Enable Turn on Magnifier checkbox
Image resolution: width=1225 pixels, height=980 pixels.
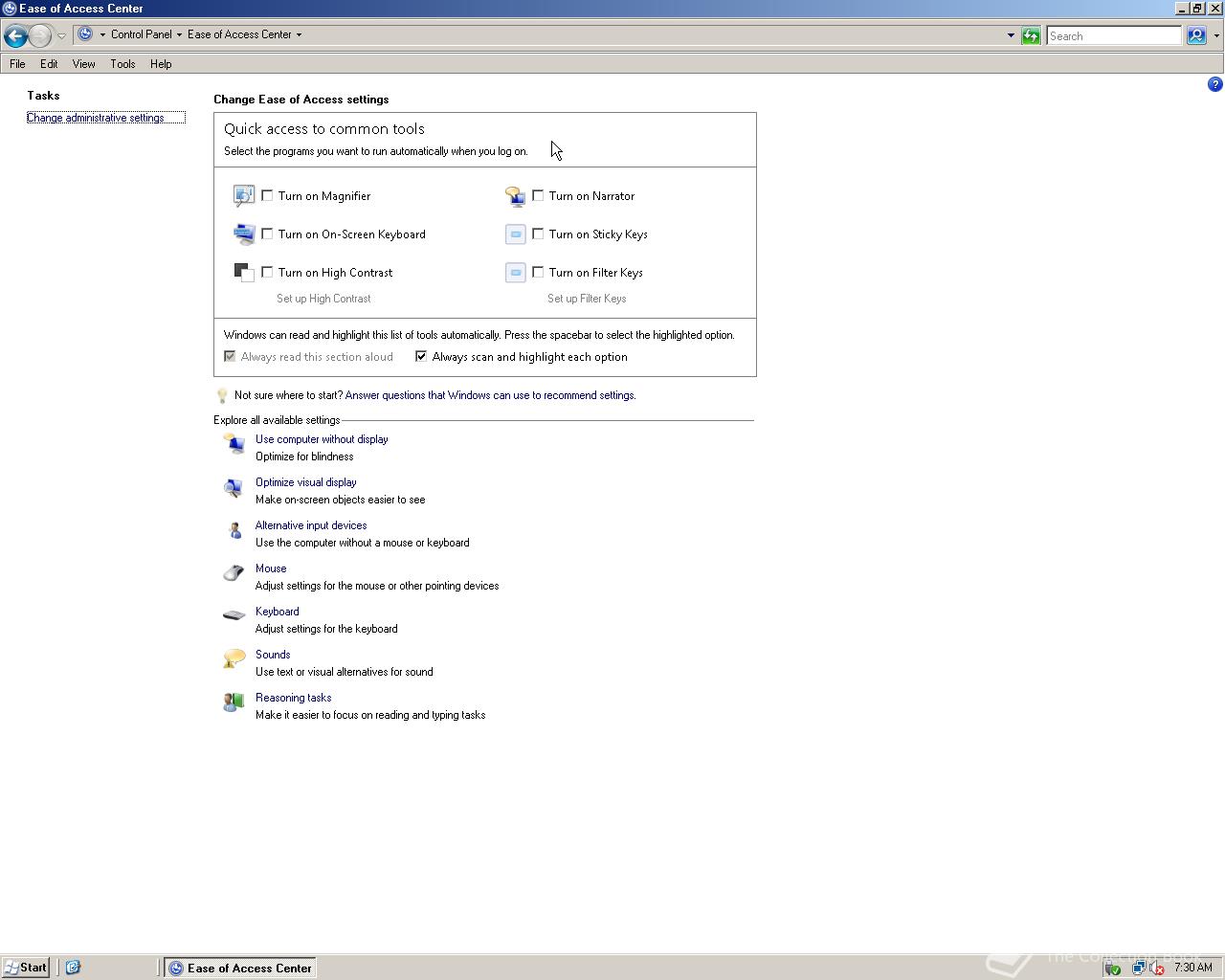[x=267, y=195]
